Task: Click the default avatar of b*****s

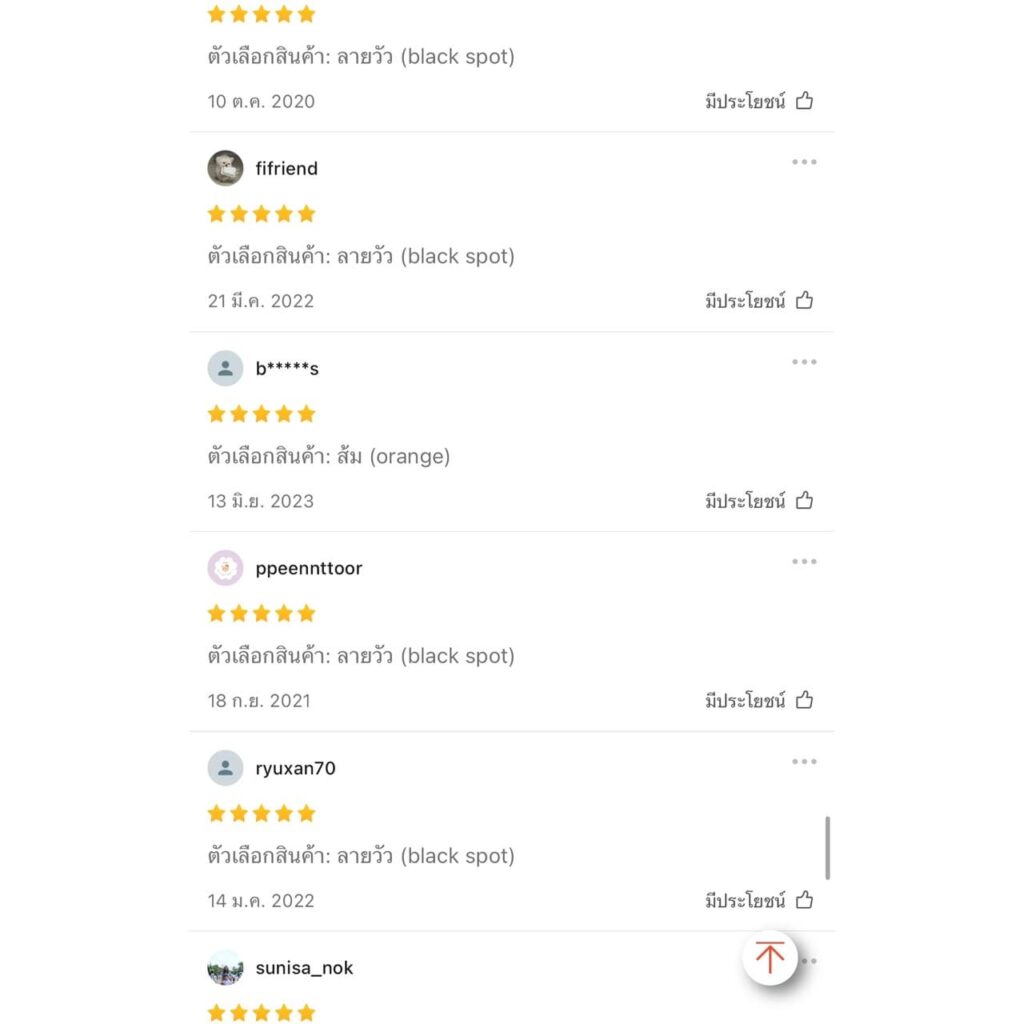Action: (x=225, y=368)
